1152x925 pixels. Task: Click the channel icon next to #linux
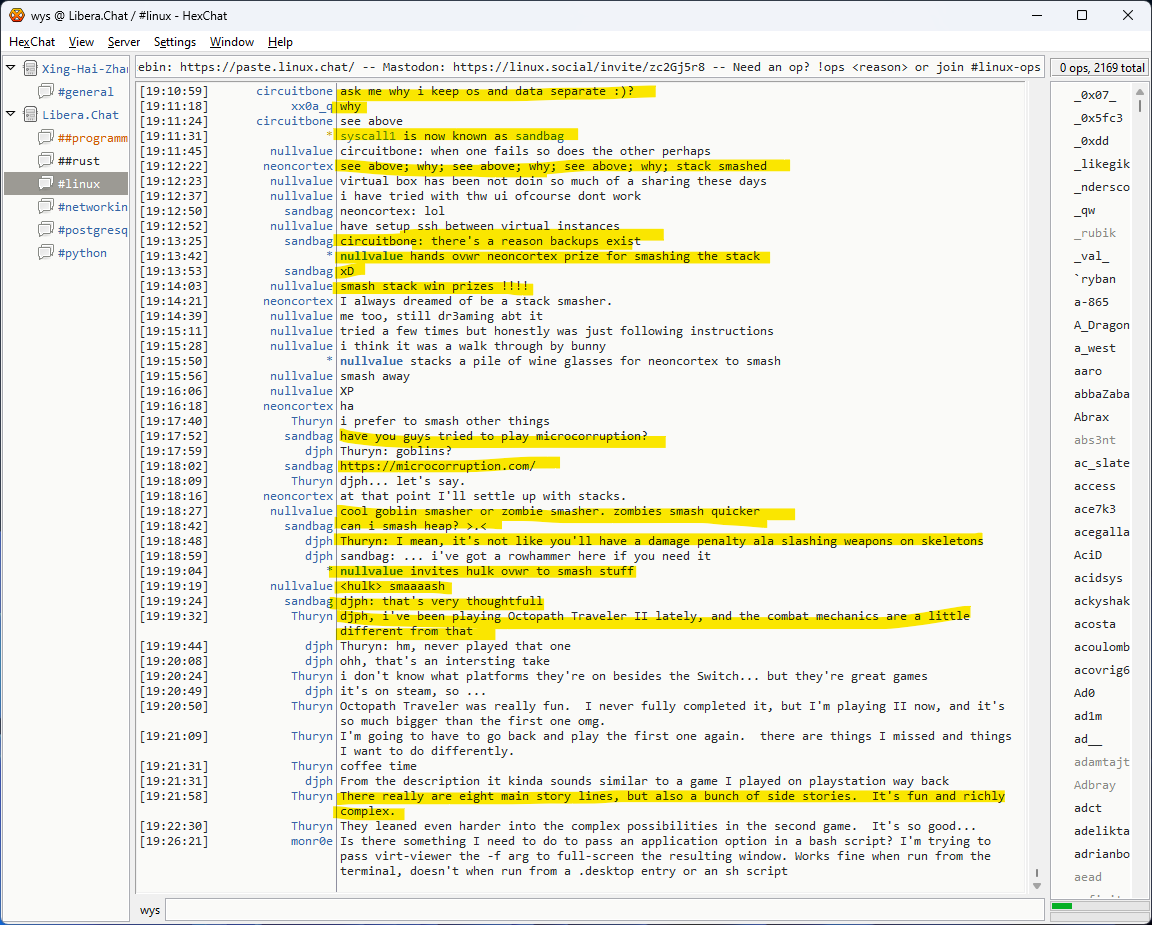click(45, 184)
